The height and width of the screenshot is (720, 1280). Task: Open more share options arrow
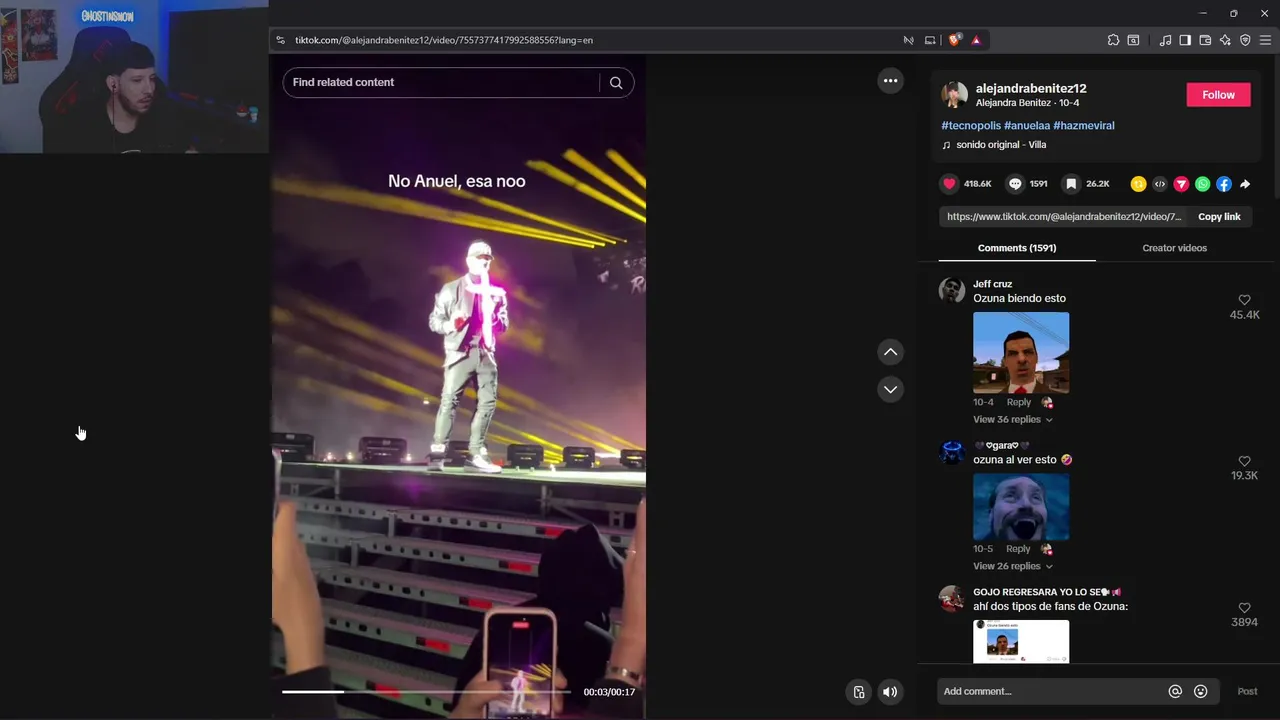point(1245,184)
